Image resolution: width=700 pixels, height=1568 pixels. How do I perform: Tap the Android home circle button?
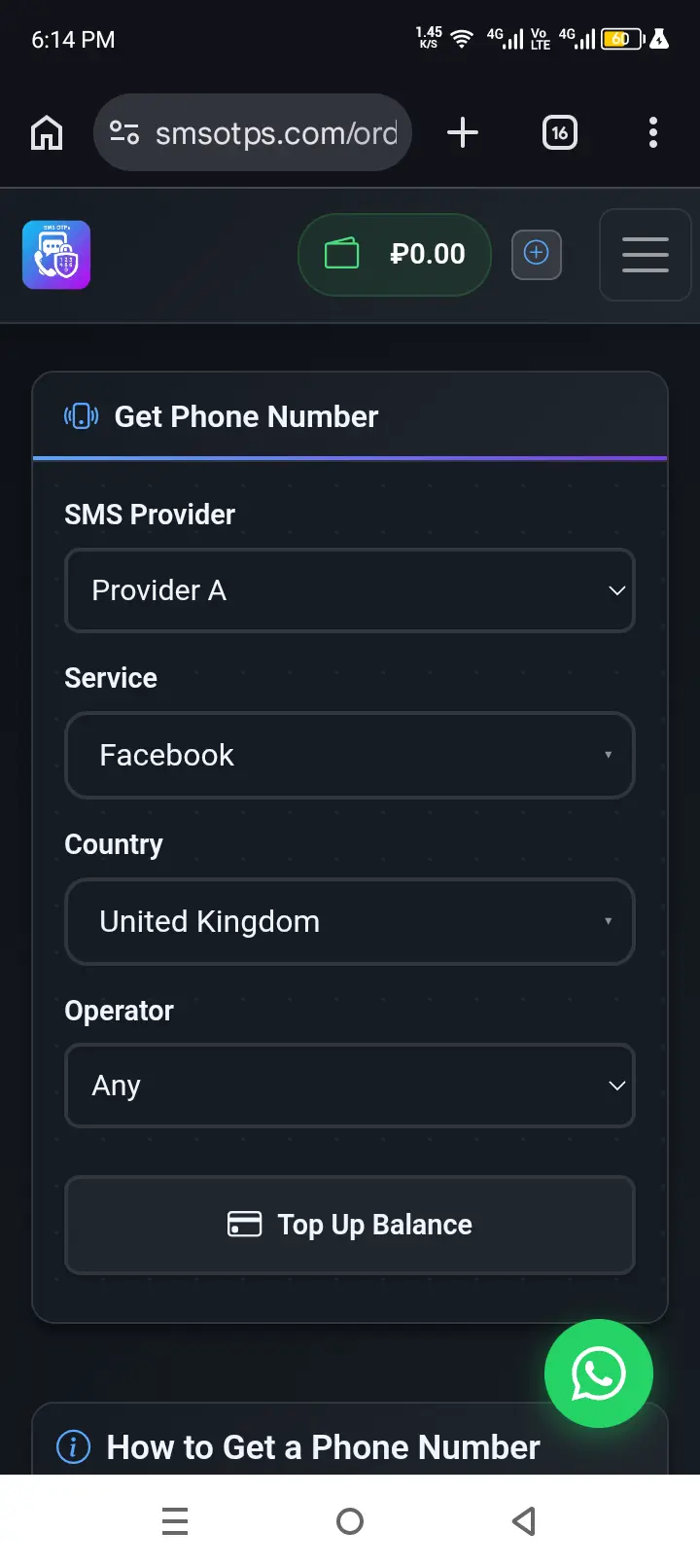(350, 1521)
